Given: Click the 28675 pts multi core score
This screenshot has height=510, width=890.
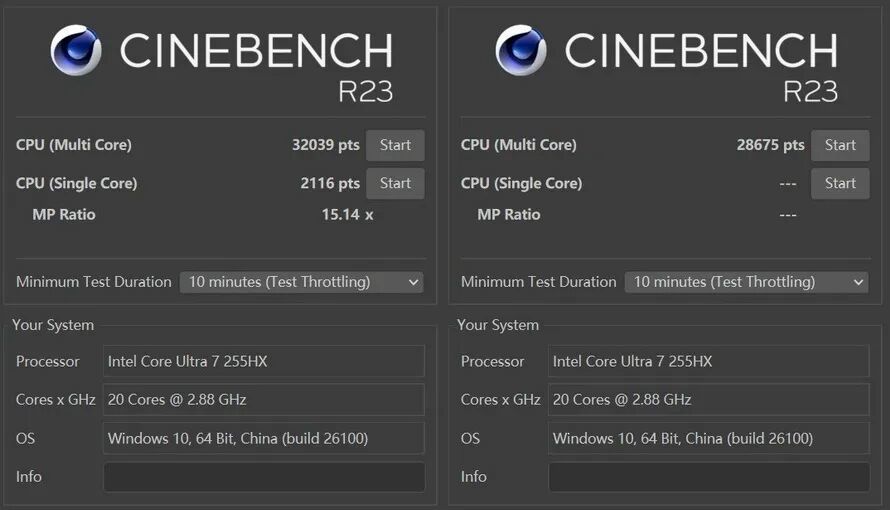Looking at the screenshot, I should pos(770,145).
